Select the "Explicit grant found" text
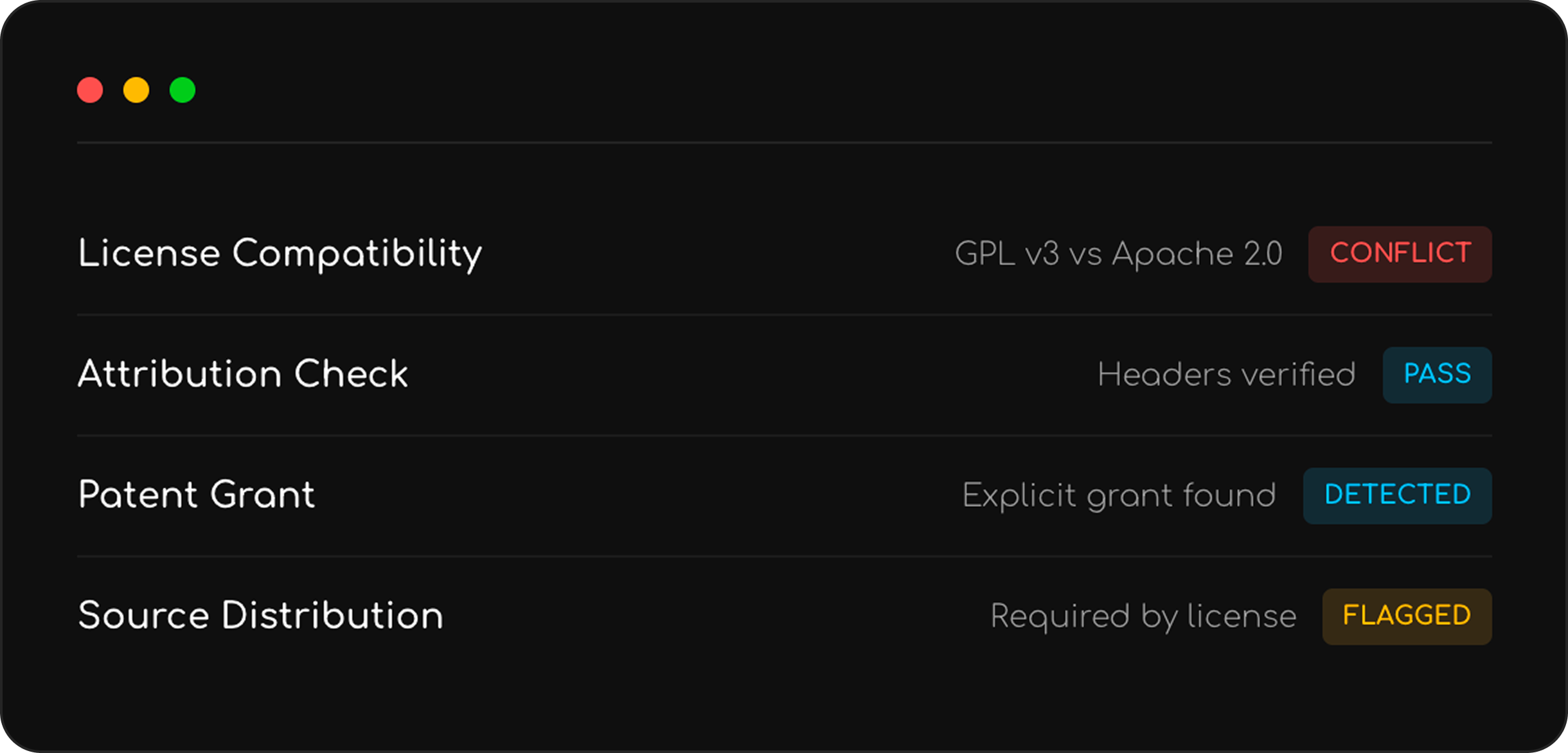The width and height of the screenshot is (1568, 753). [1119, 495]
